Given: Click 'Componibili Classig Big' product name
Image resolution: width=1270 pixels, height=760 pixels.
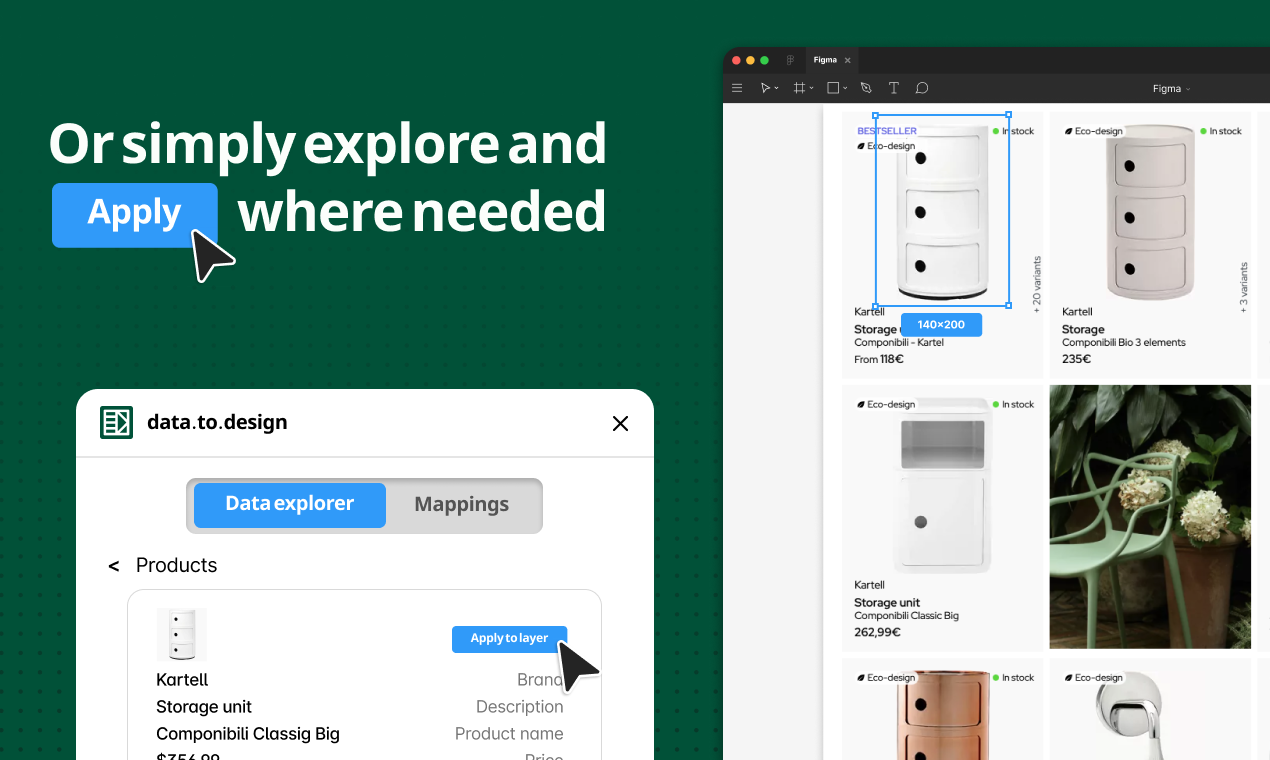Looking at the screenshot, I should click(x=248, y=734).
